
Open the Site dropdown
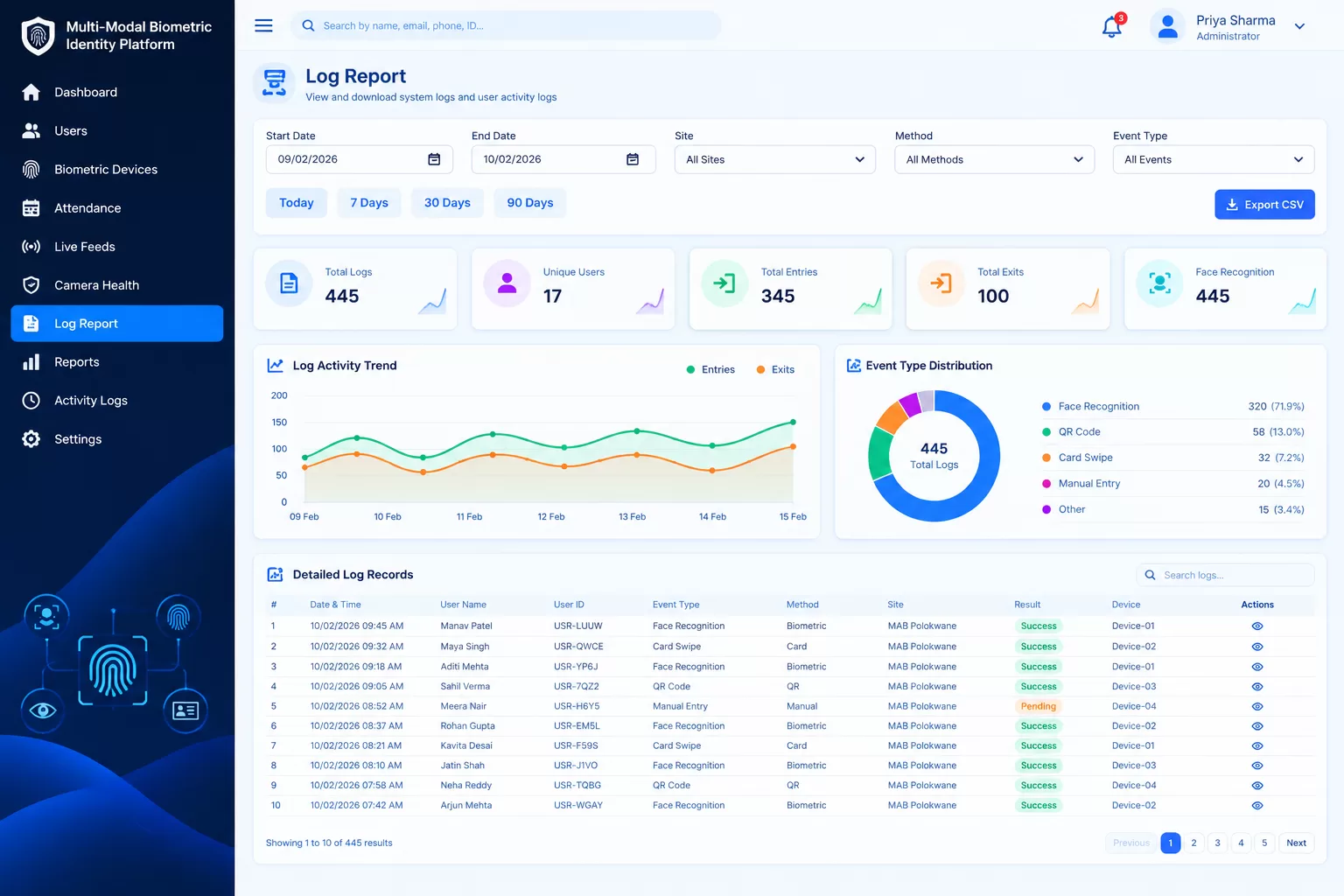774,159
